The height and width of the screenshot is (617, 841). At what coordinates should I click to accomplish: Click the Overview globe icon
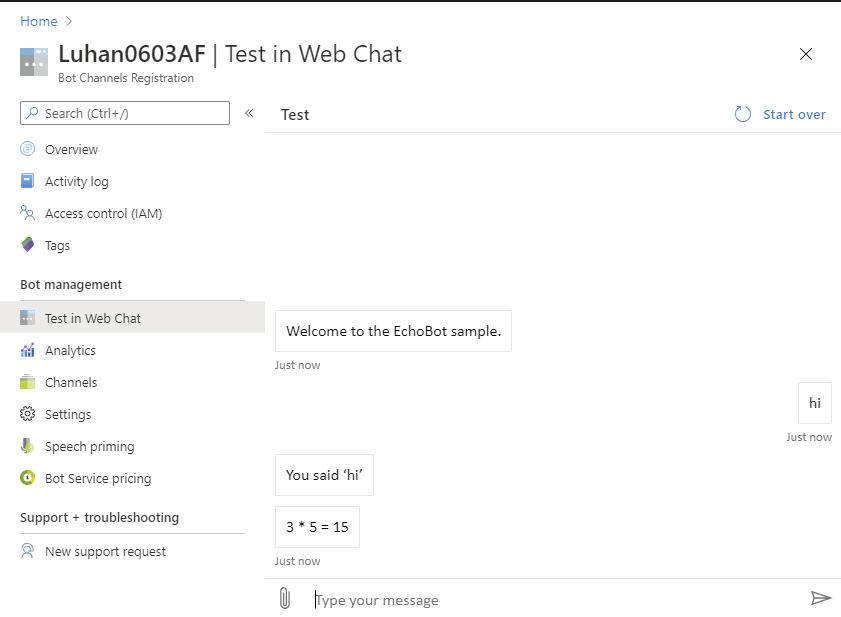click(27, 149)
